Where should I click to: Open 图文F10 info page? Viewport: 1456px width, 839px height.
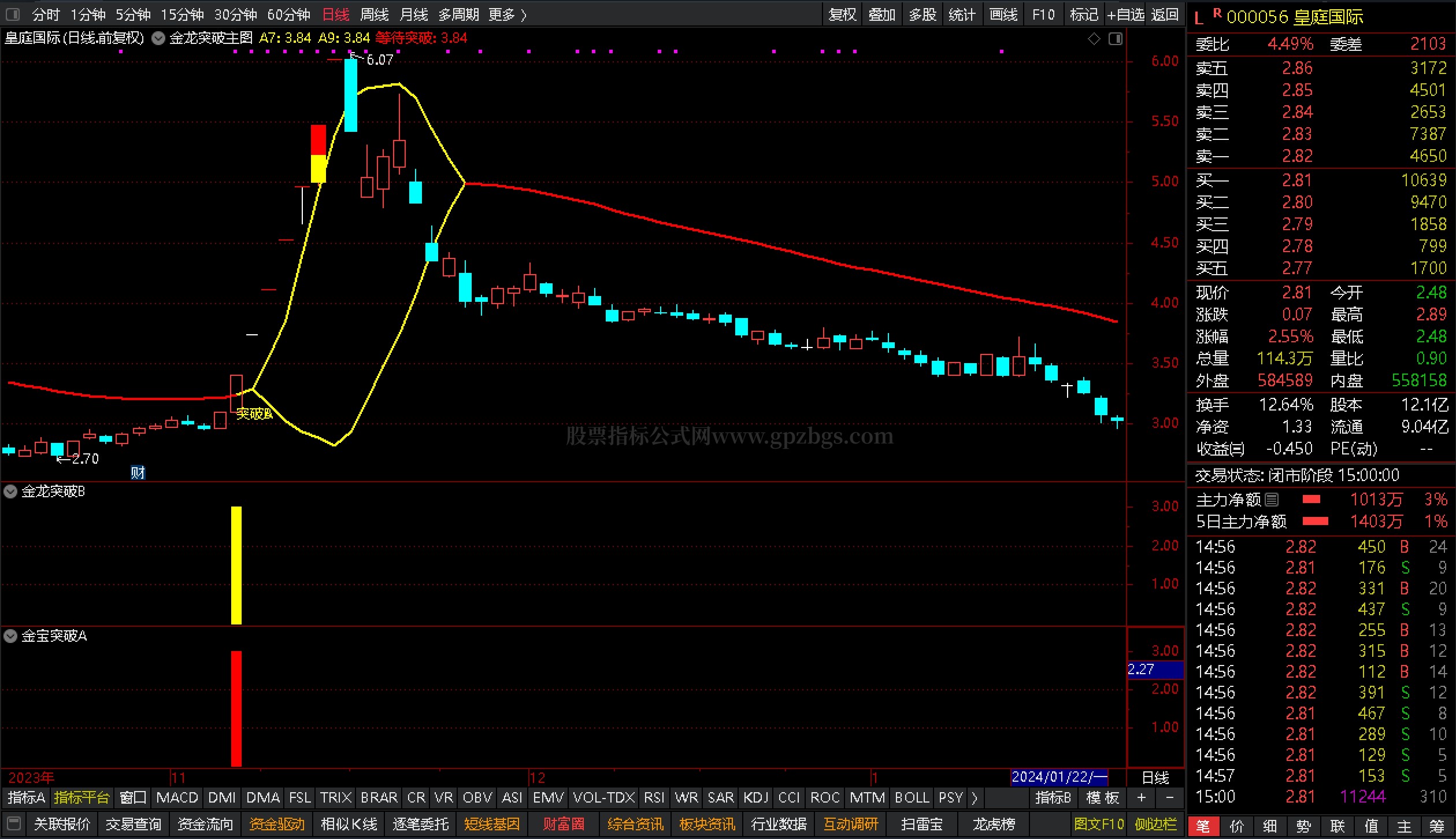pyautogui.click(x=1099, y=823)
